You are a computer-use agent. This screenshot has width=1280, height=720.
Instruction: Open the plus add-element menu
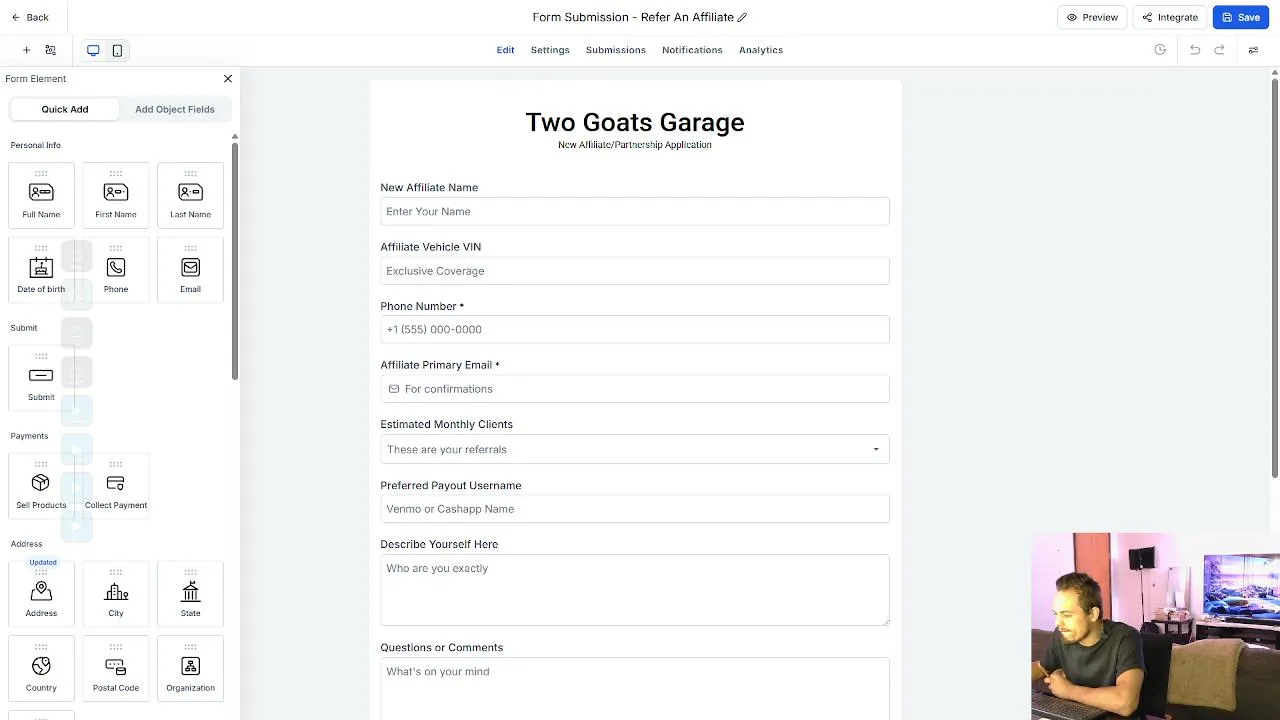tap(27, 50)
